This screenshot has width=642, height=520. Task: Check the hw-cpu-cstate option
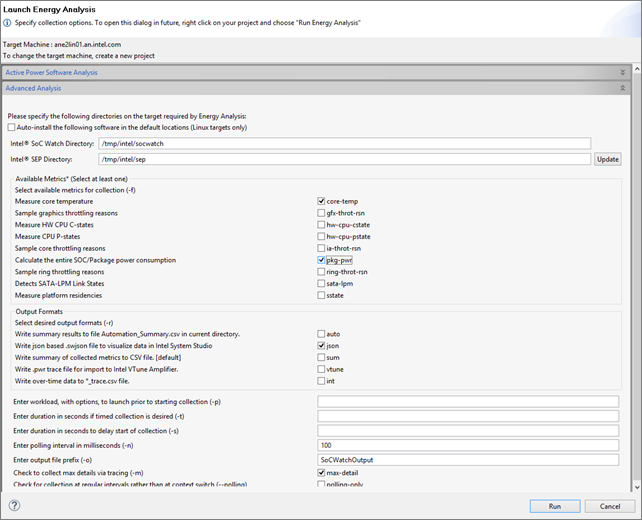point(322,225)
